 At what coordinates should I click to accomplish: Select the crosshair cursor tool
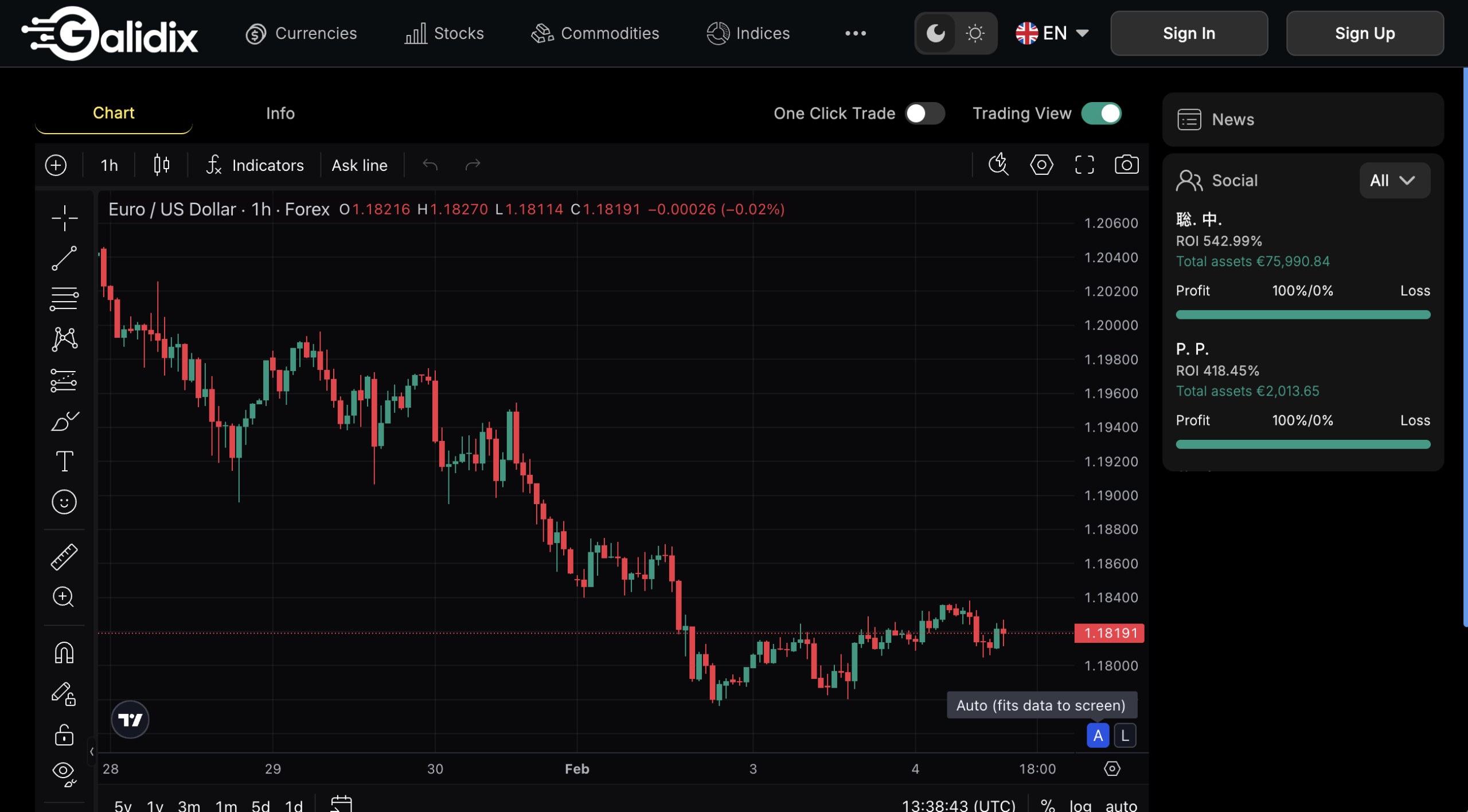[x=64, y=218]
